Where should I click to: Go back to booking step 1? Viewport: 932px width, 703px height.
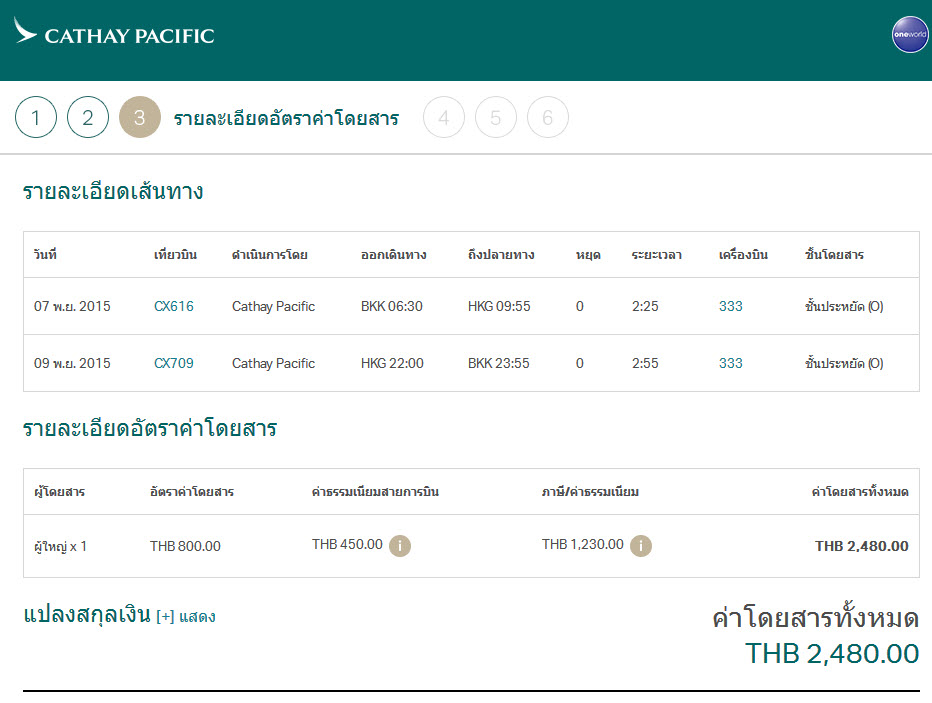36,118
